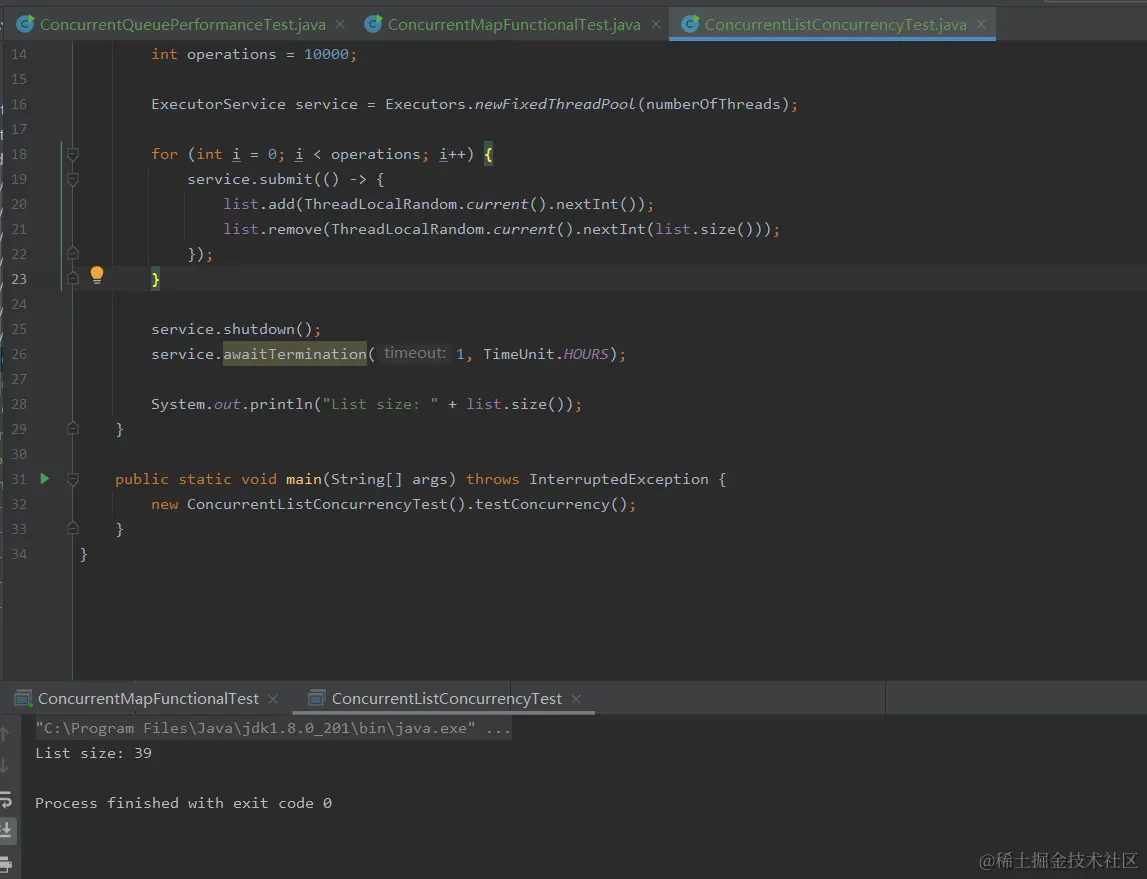Screen dimensions: 1147x879
Task: Collapse the for loop at line 18
Action: pyautogui.click(x=72, y=154)
